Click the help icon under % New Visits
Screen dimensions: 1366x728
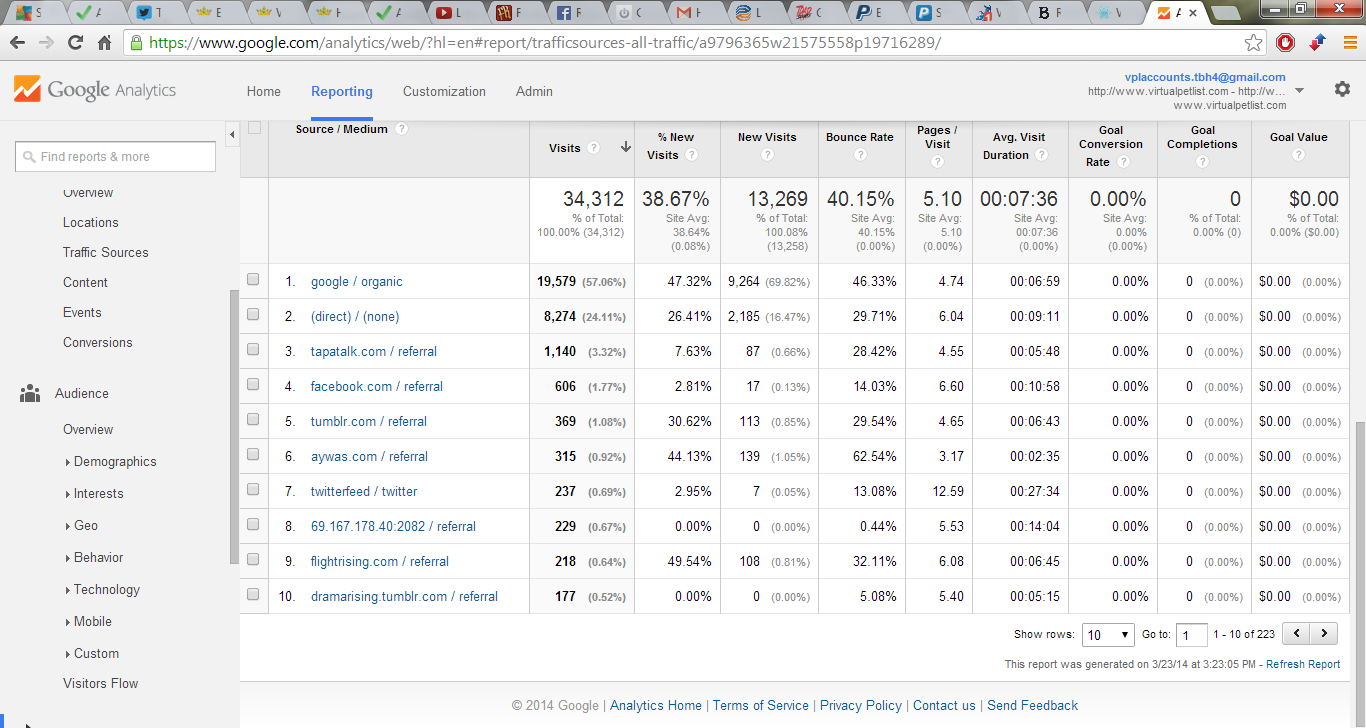point(691,155)
